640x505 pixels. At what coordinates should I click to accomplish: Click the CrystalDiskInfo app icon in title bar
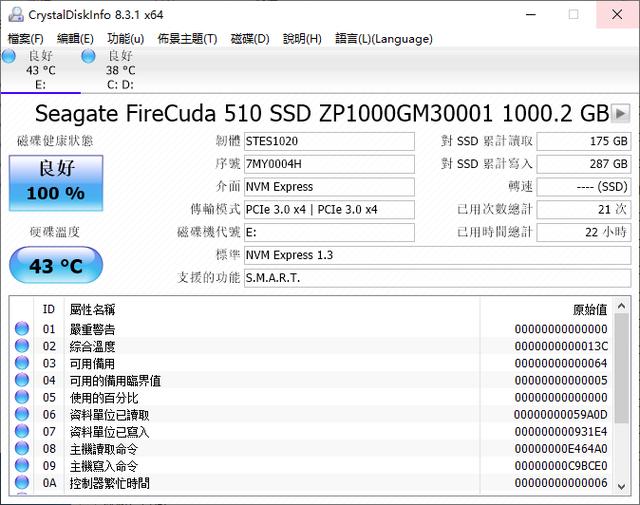[x=16, y=15]
